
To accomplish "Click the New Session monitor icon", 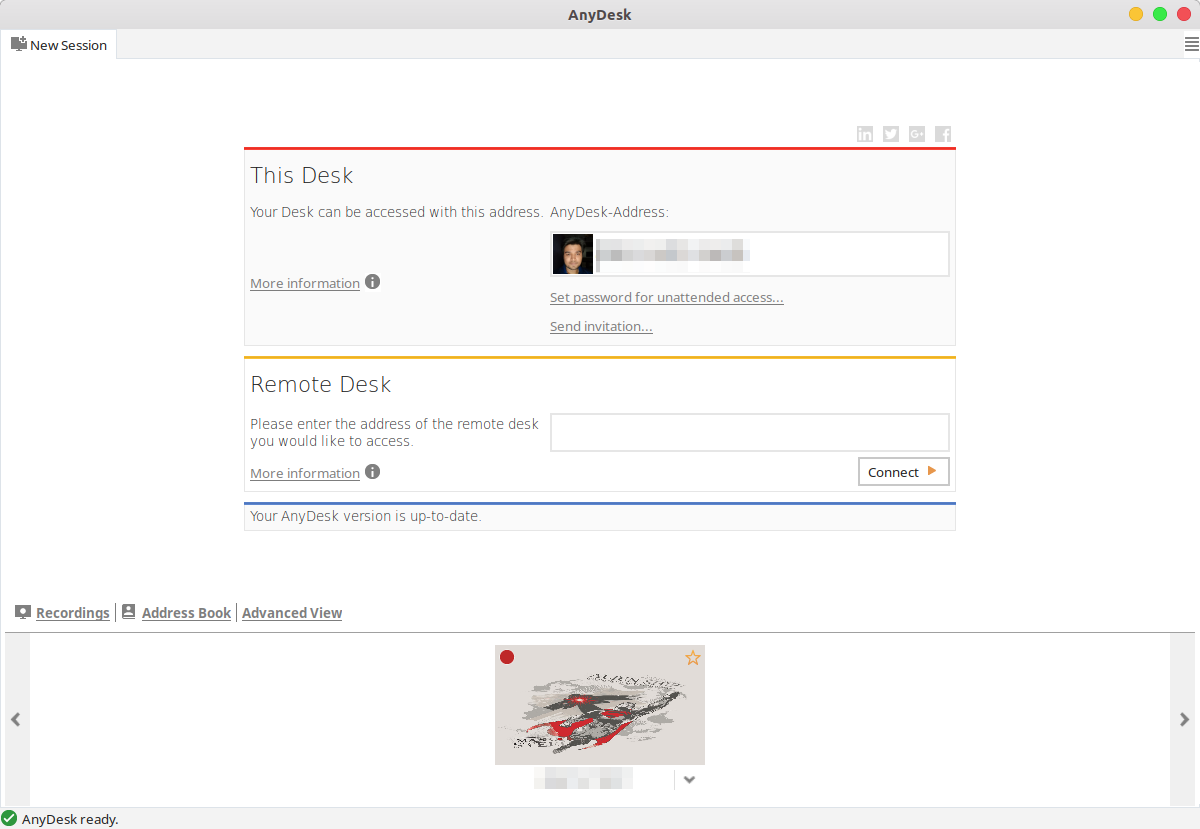I will pos(18,44).
